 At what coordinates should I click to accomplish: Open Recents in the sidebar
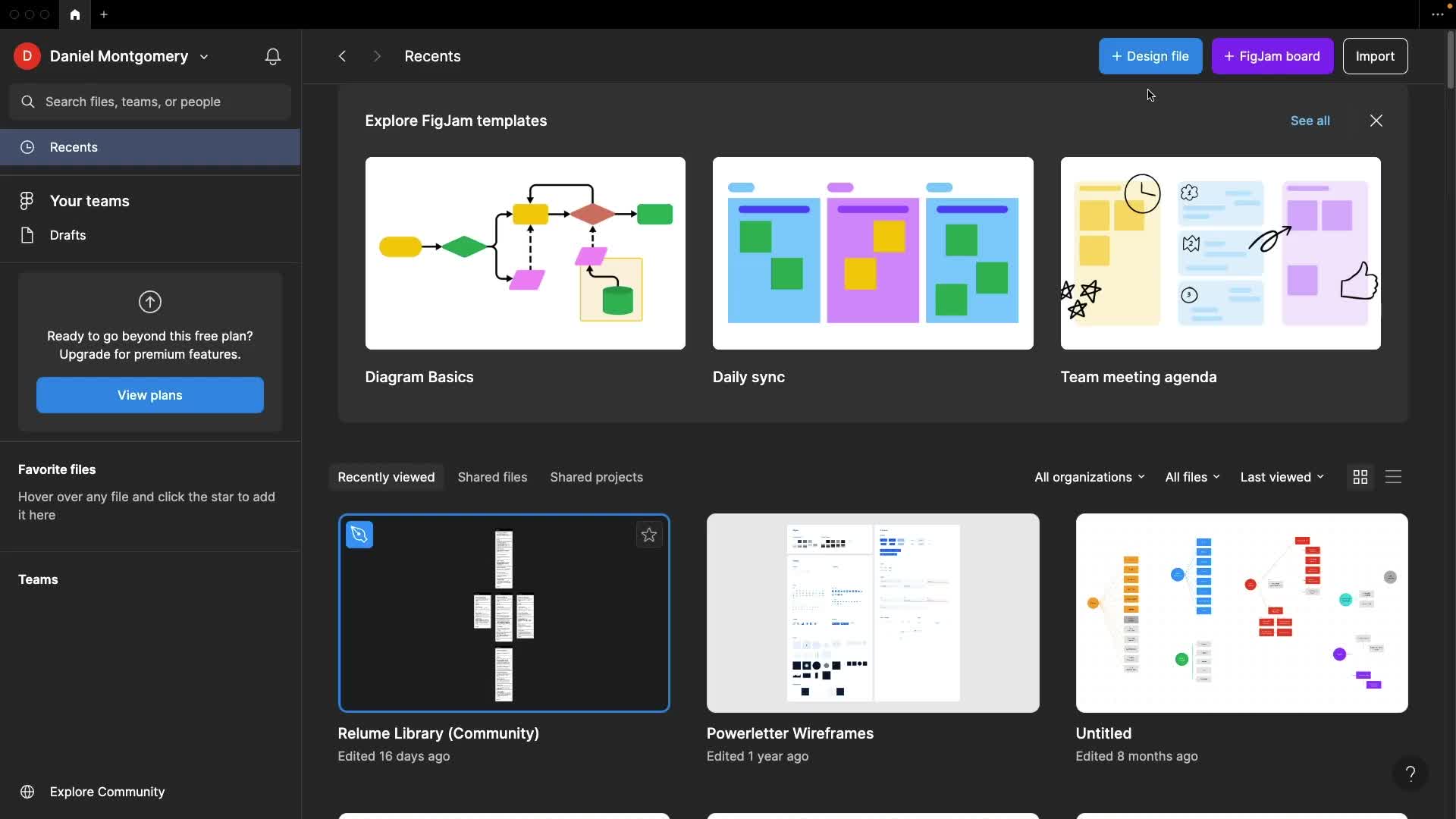(x=150, y=147)
